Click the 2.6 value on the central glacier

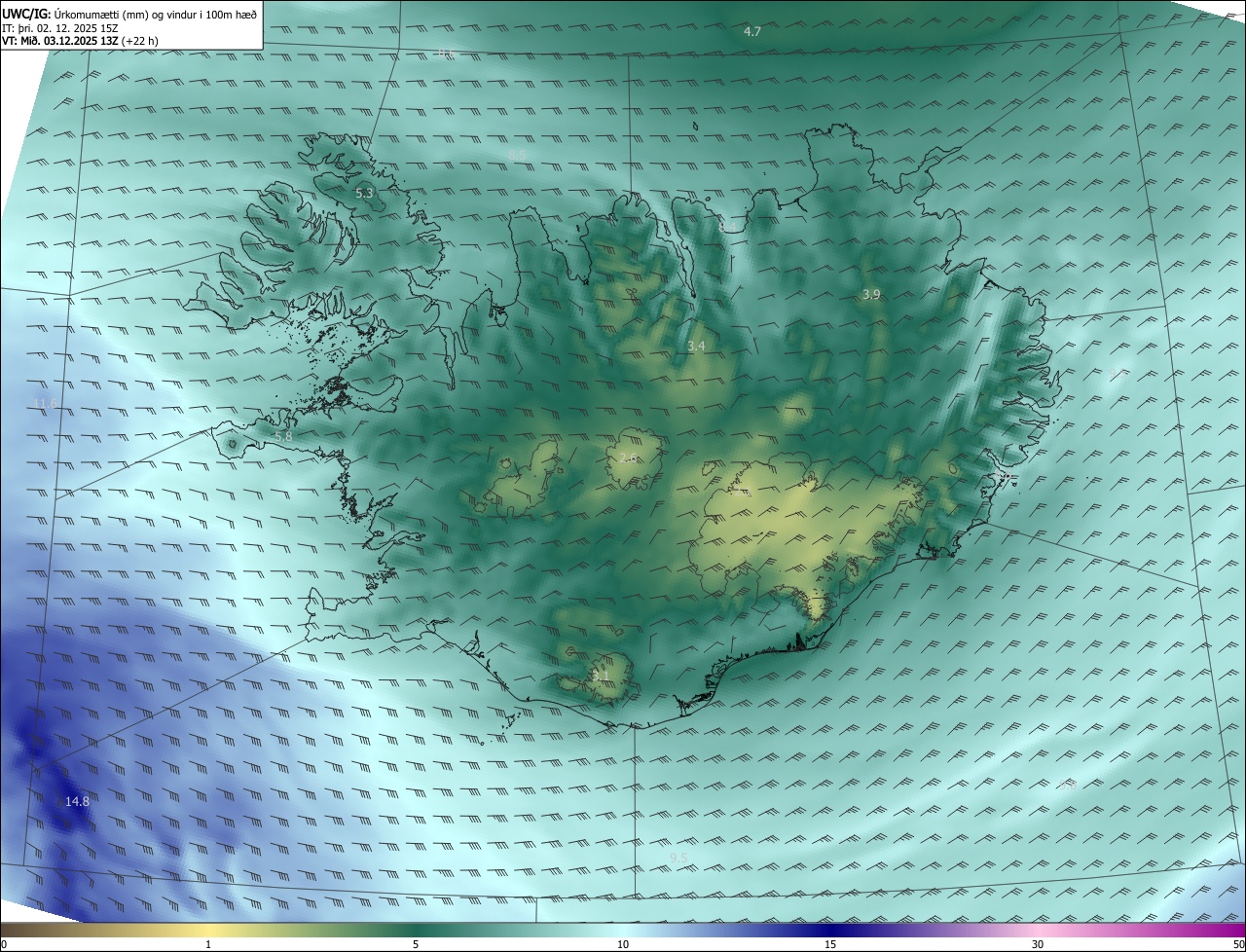point(628,458)
